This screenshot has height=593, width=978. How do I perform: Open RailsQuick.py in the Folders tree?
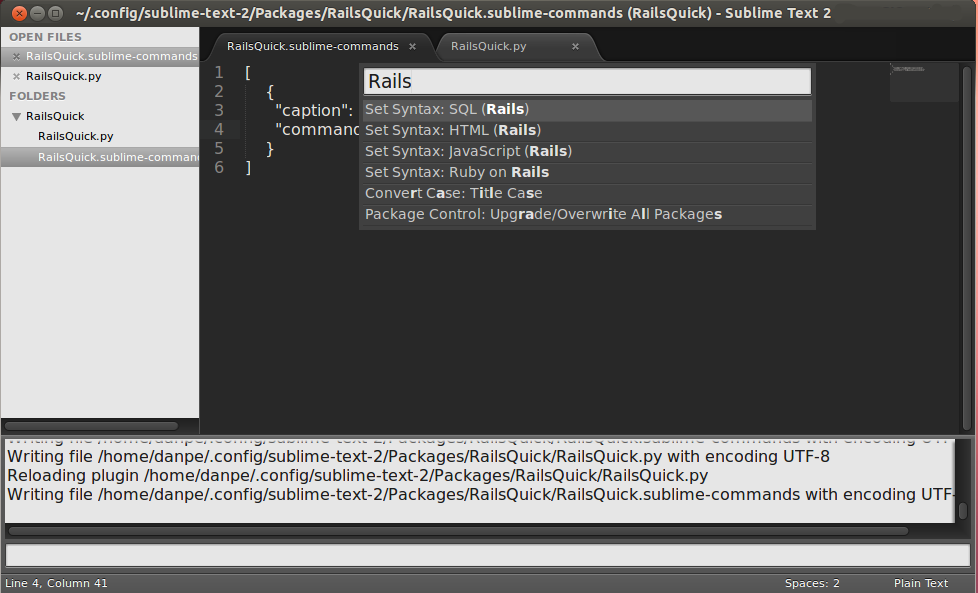click(75, 136)
